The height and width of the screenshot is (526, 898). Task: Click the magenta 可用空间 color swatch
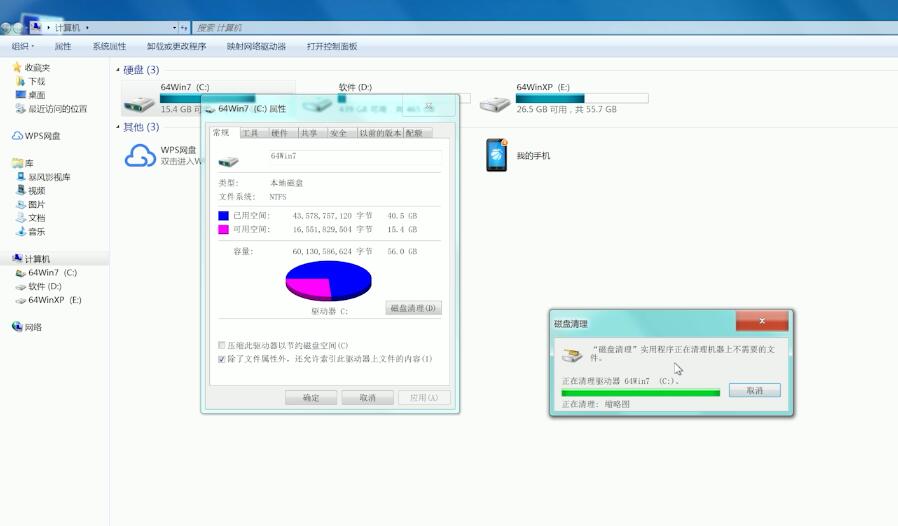(x=223, y=229)
